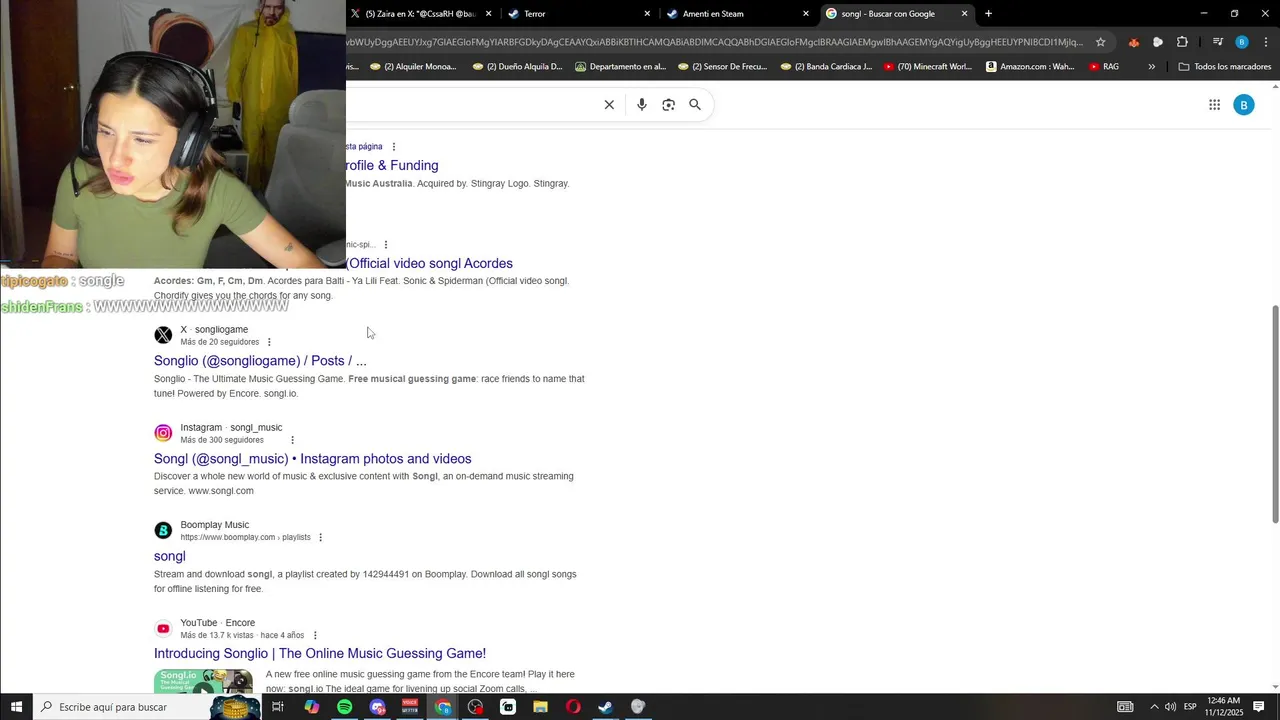Open the Instagram logo of songl_music result
This screenshot has height=720, width=1280.
(x=163, y=433)
